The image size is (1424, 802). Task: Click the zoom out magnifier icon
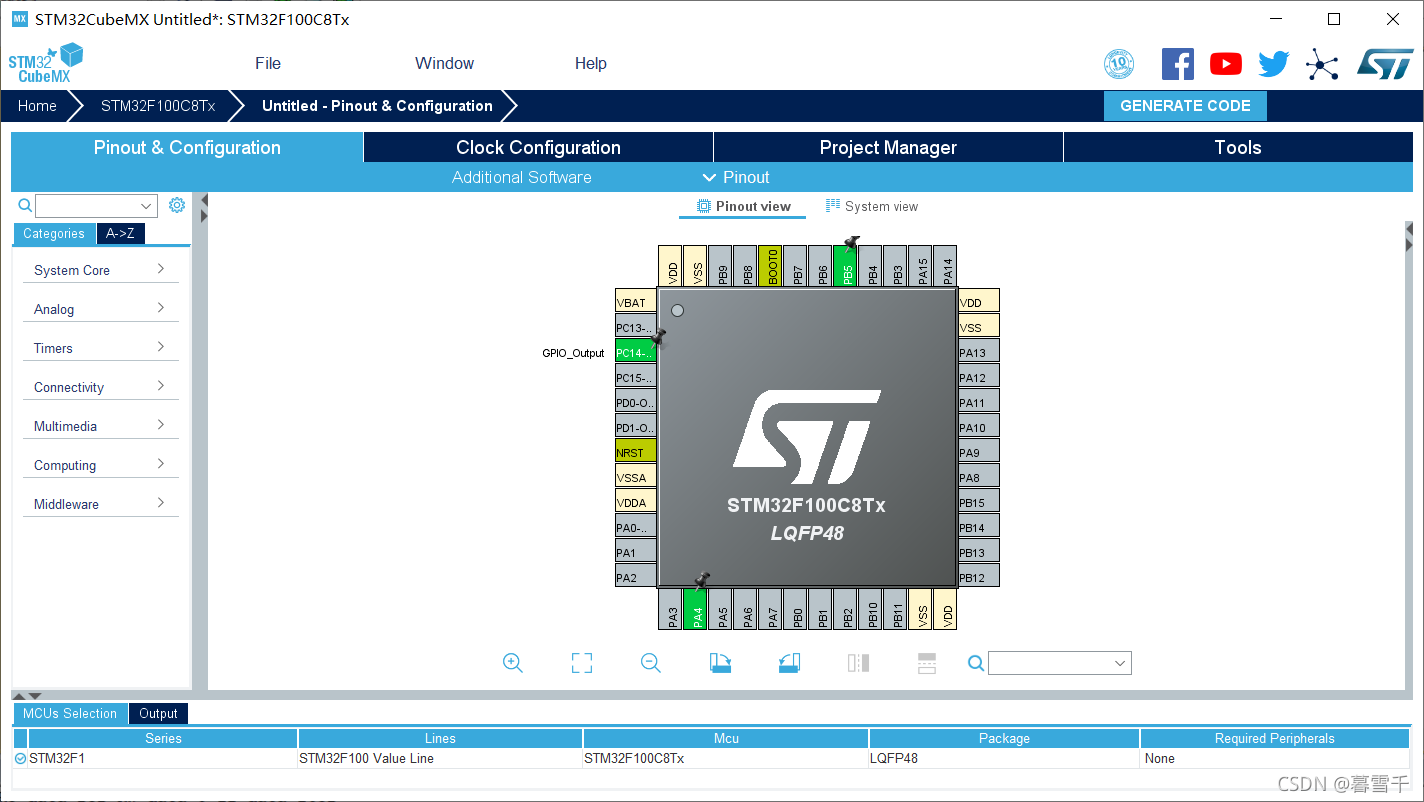(651, 663)
